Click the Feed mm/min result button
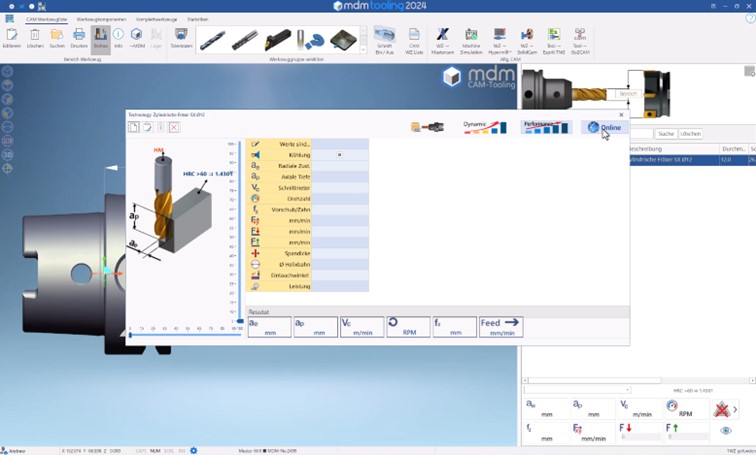756x455 pixels. point(501,327)
